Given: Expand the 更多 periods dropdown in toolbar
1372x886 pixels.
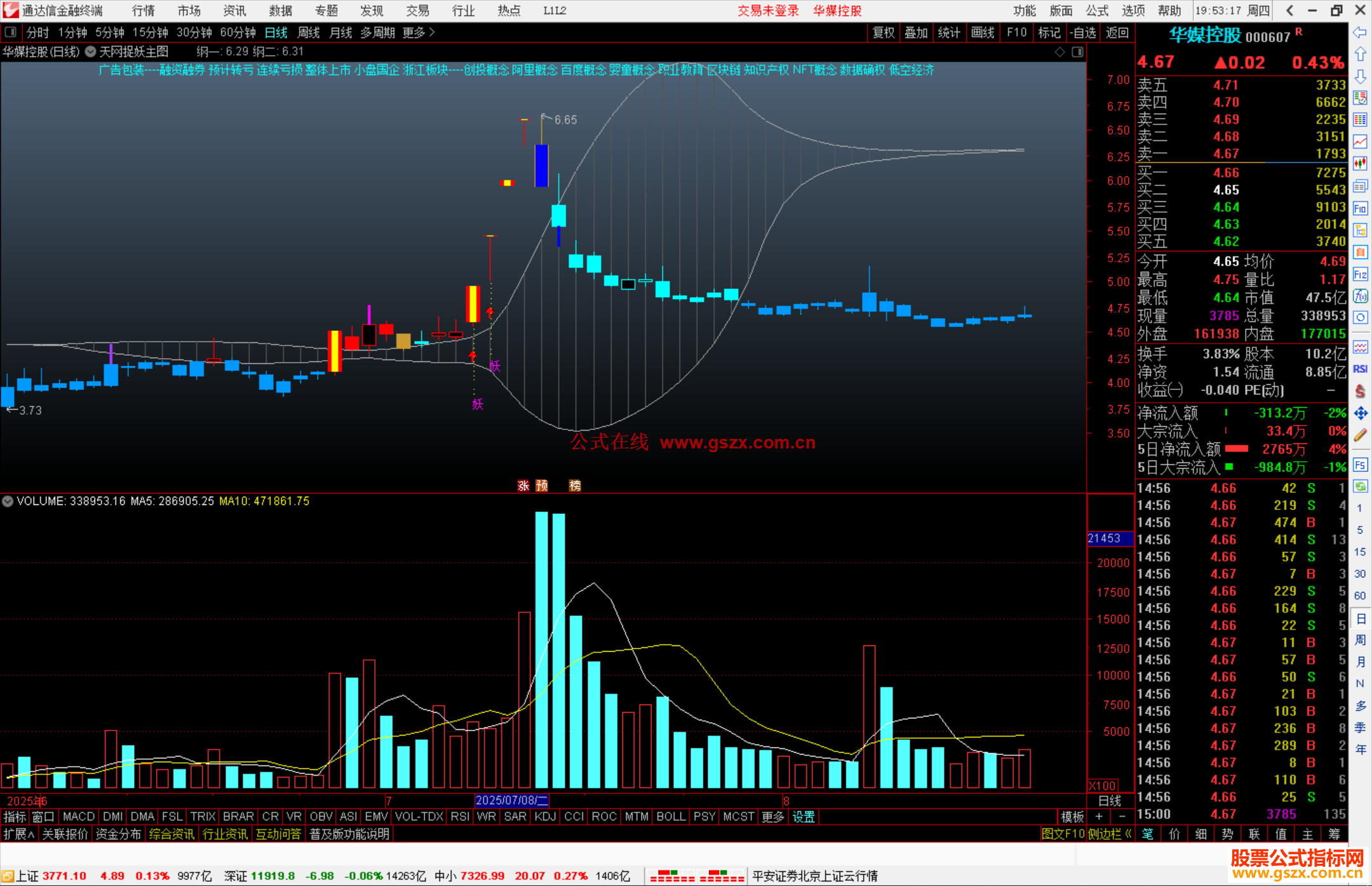Looking at the screenshot, I should (419, 32).
